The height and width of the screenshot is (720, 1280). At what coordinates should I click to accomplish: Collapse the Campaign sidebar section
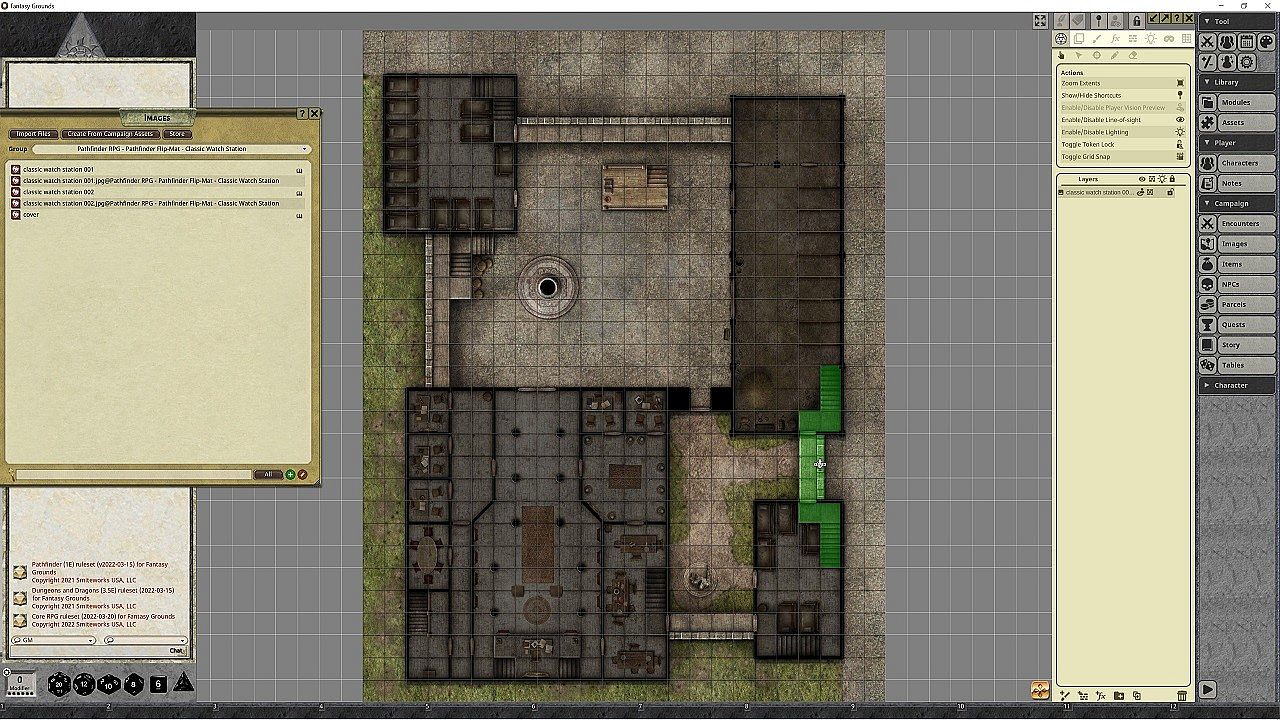(x=1236, y=203)
